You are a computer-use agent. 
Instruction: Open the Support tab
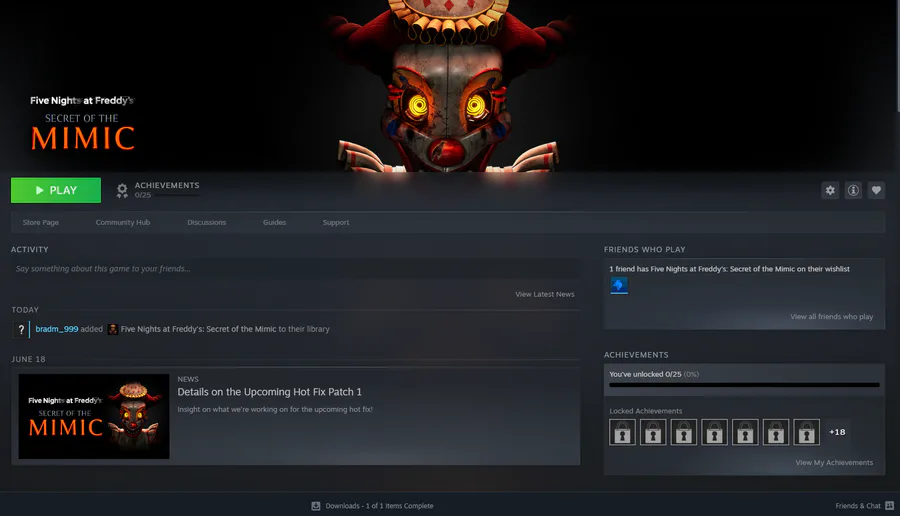point(336,222)
